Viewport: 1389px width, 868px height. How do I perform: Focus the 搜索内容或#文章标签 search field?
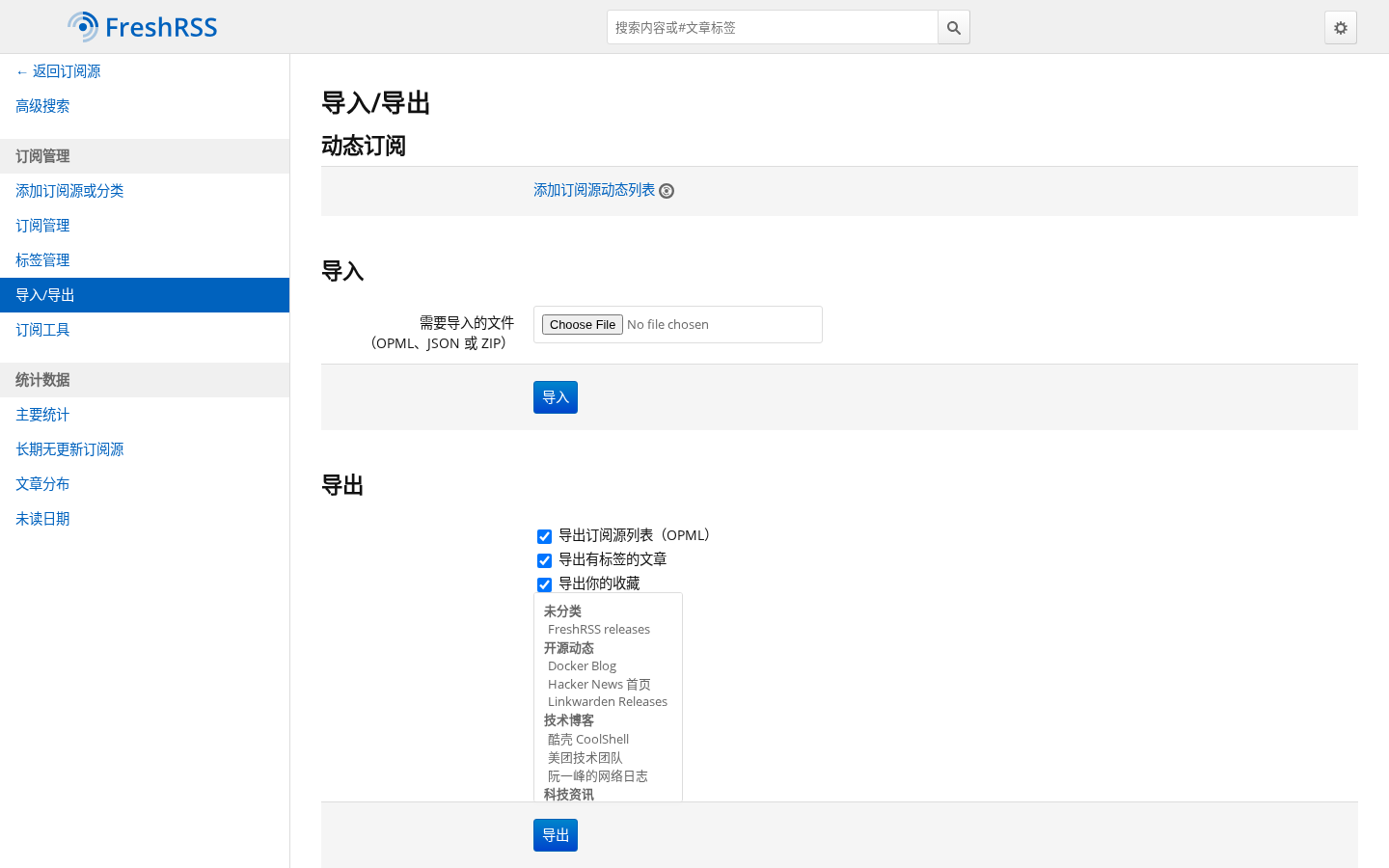[x=772, y=27]
